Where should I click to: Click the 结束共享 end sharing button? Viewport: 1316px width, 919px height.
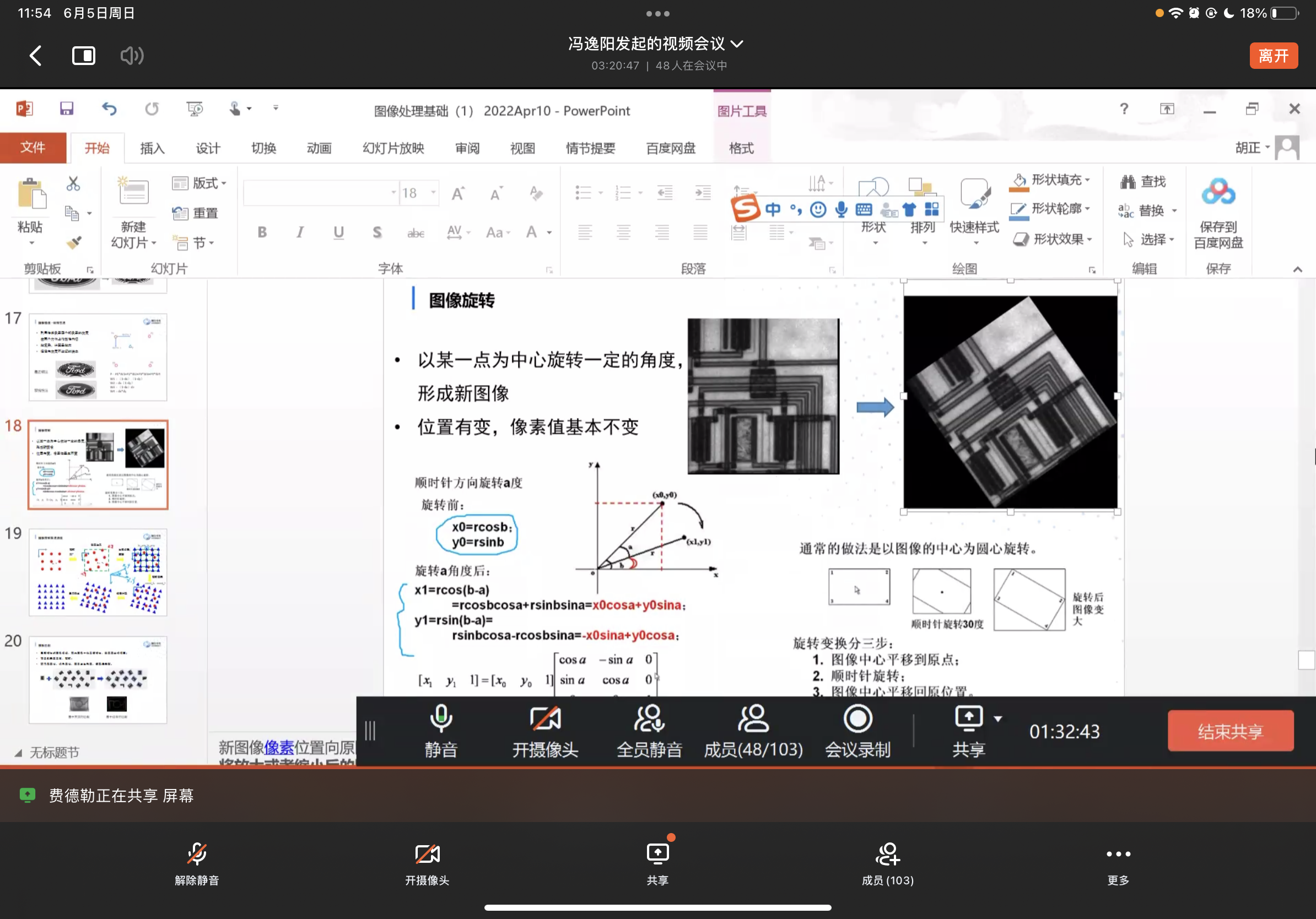[x=1230, y=731]
